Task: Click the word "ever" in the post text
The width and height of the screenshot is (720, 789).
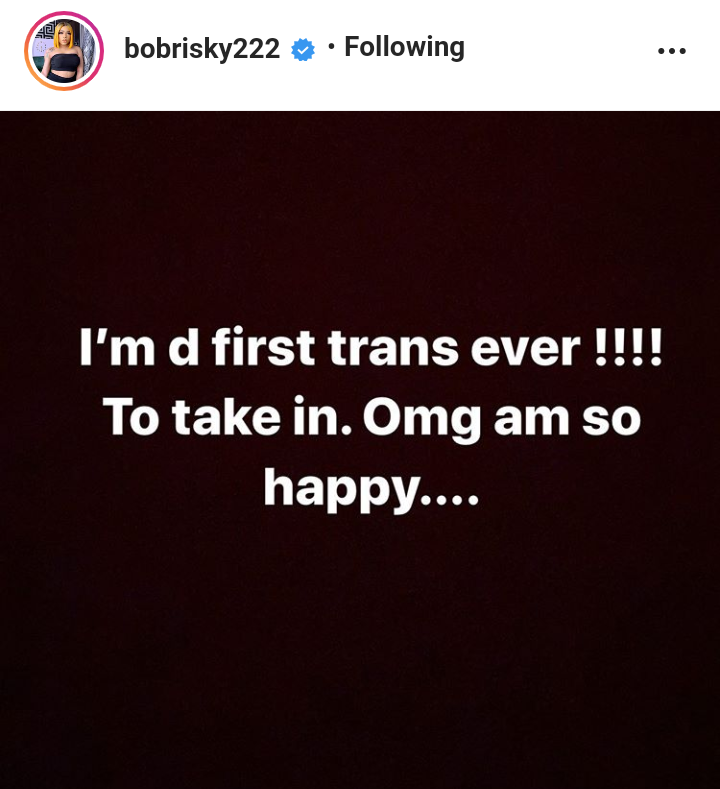Action: 525,349
